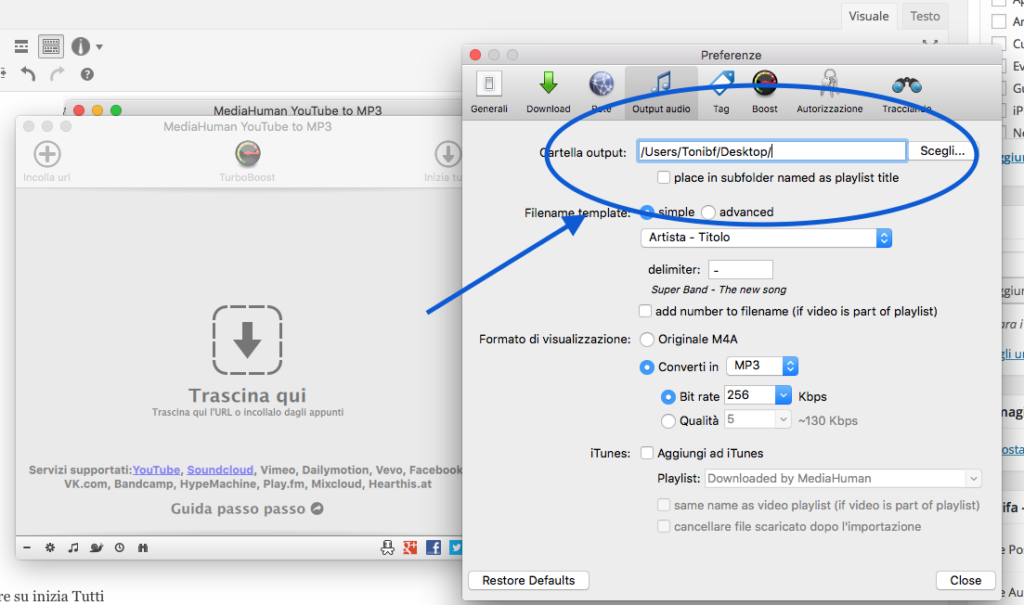Image resolution: width=1024 pixels, height=605 pixels.
Task: Click the top-hat mascot icon in bottom bar
Action: [x=387, y=548]
